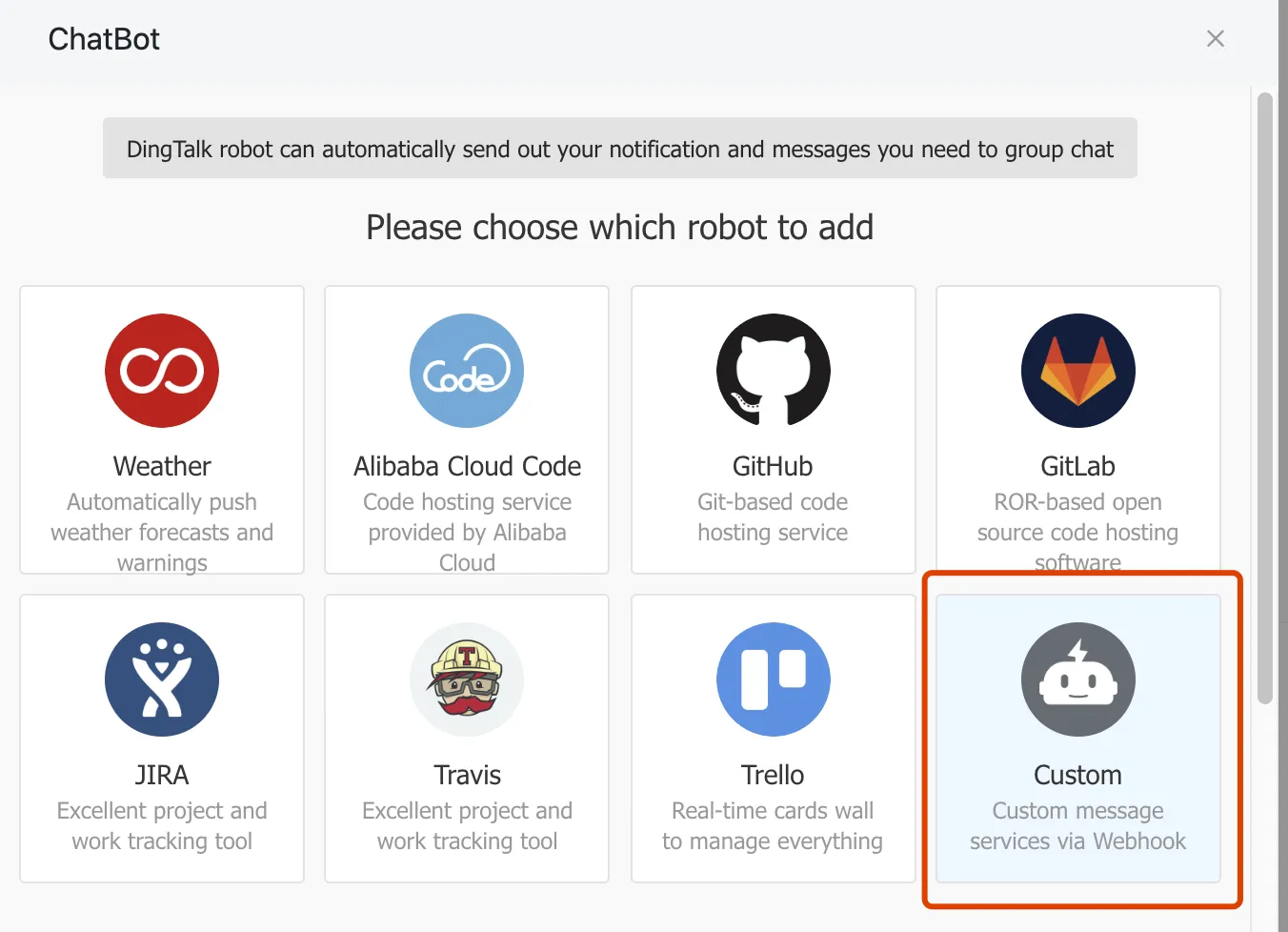
Task: Click 'ROR-based open source code hosting' text
Action: (x=1077, y=532)
